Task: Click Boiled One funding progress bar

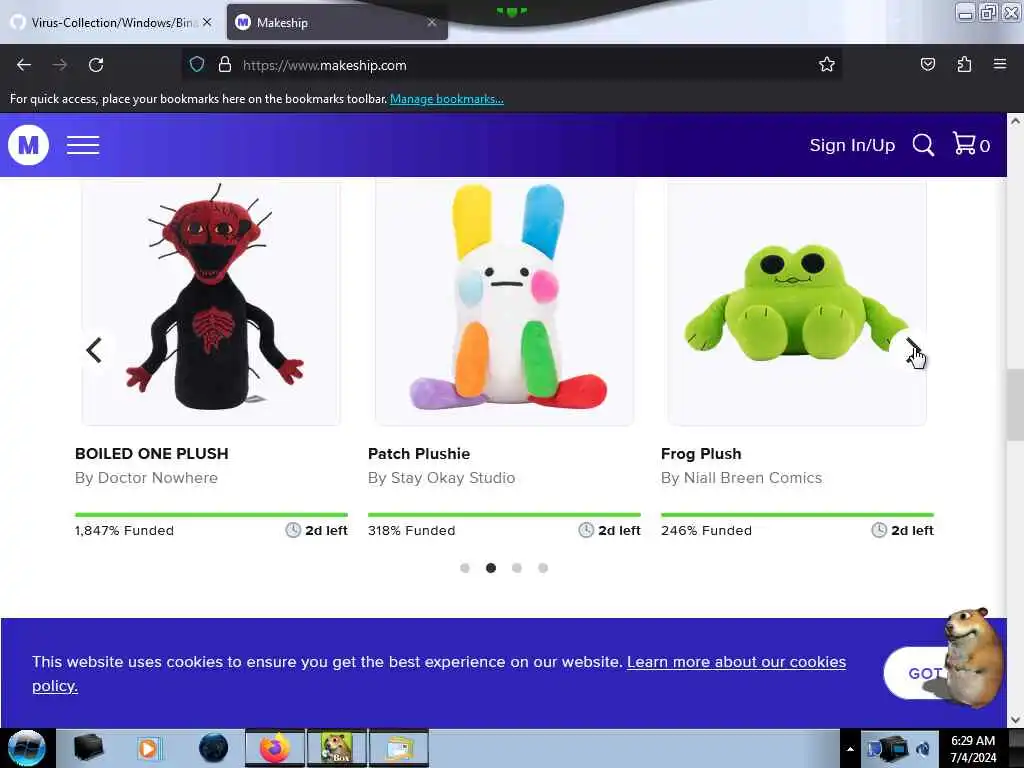Action: coord(211,515)
